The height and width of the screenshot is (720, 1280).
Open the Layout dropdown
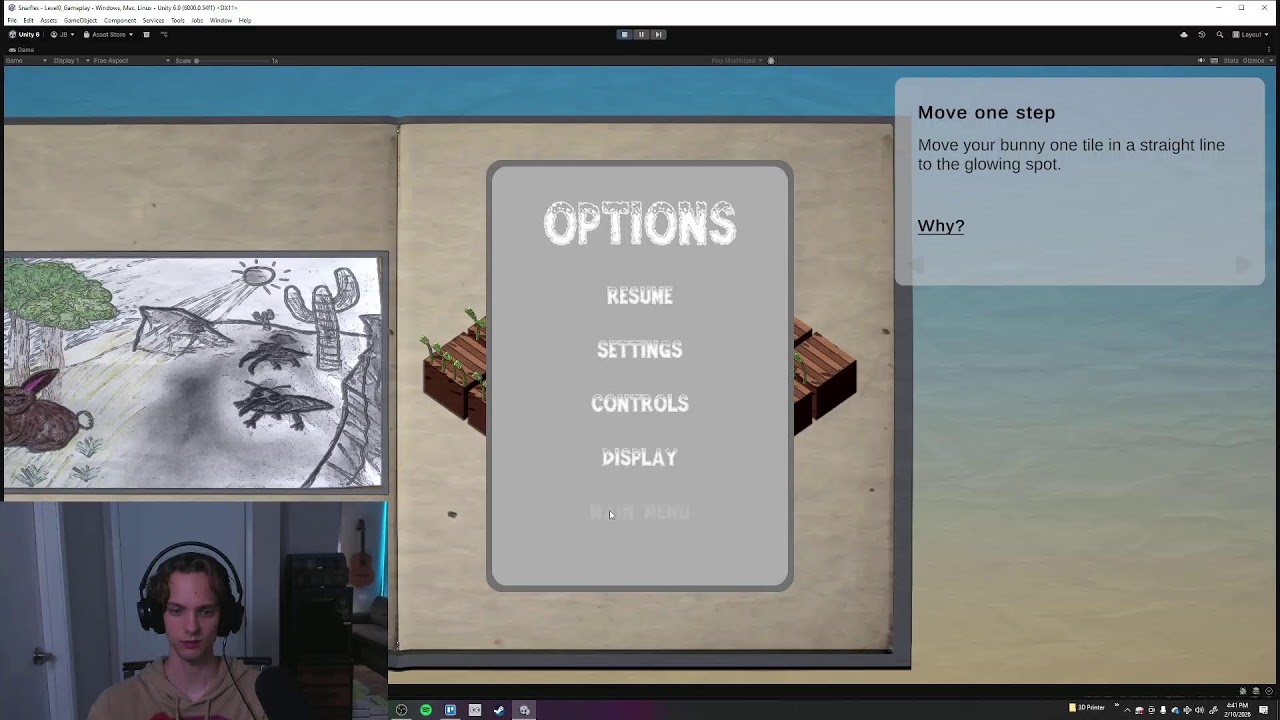1252,34
